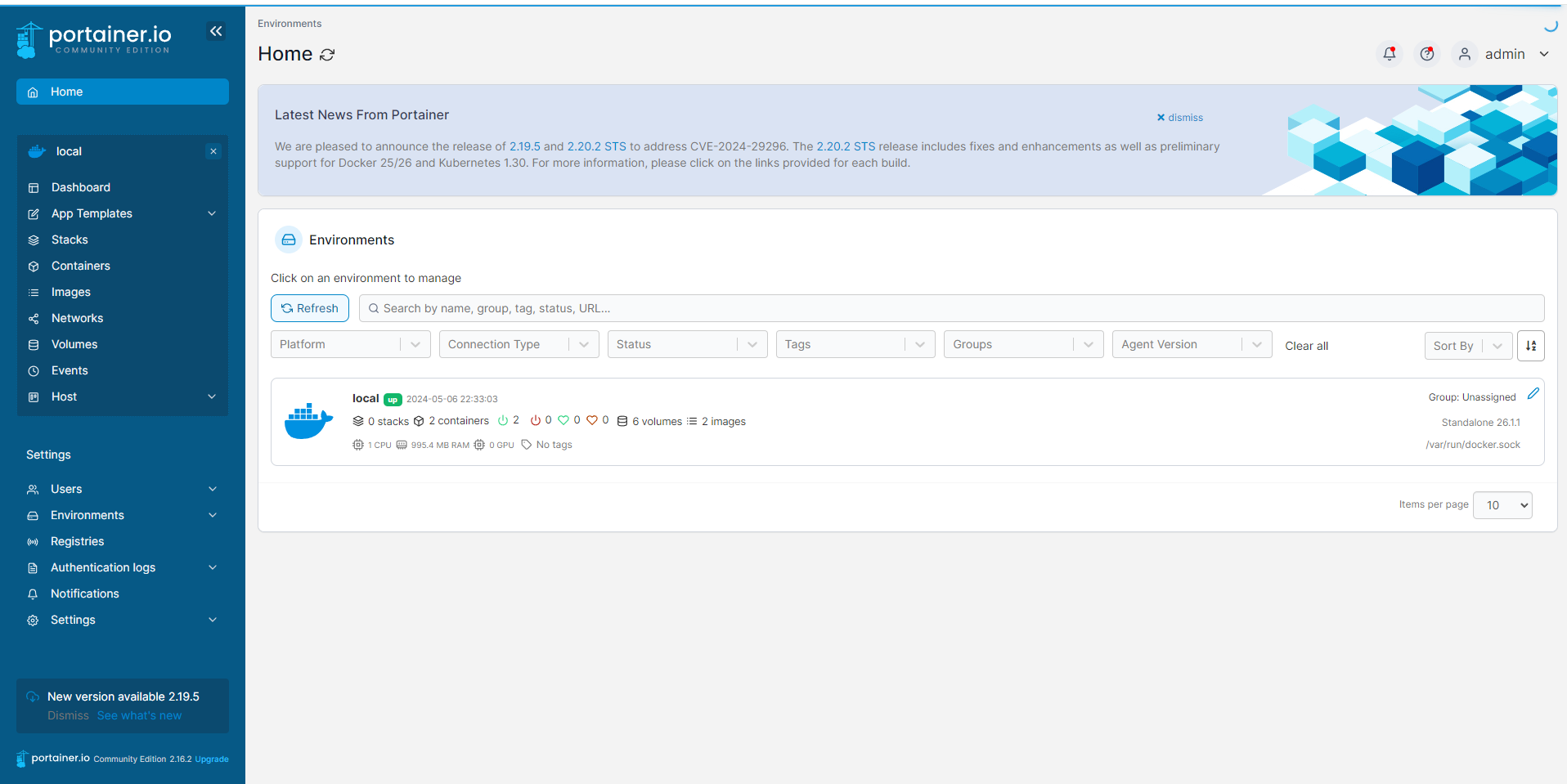
Task: Click the Environments panel header drive icon
Action: click(x=289, y=240)
